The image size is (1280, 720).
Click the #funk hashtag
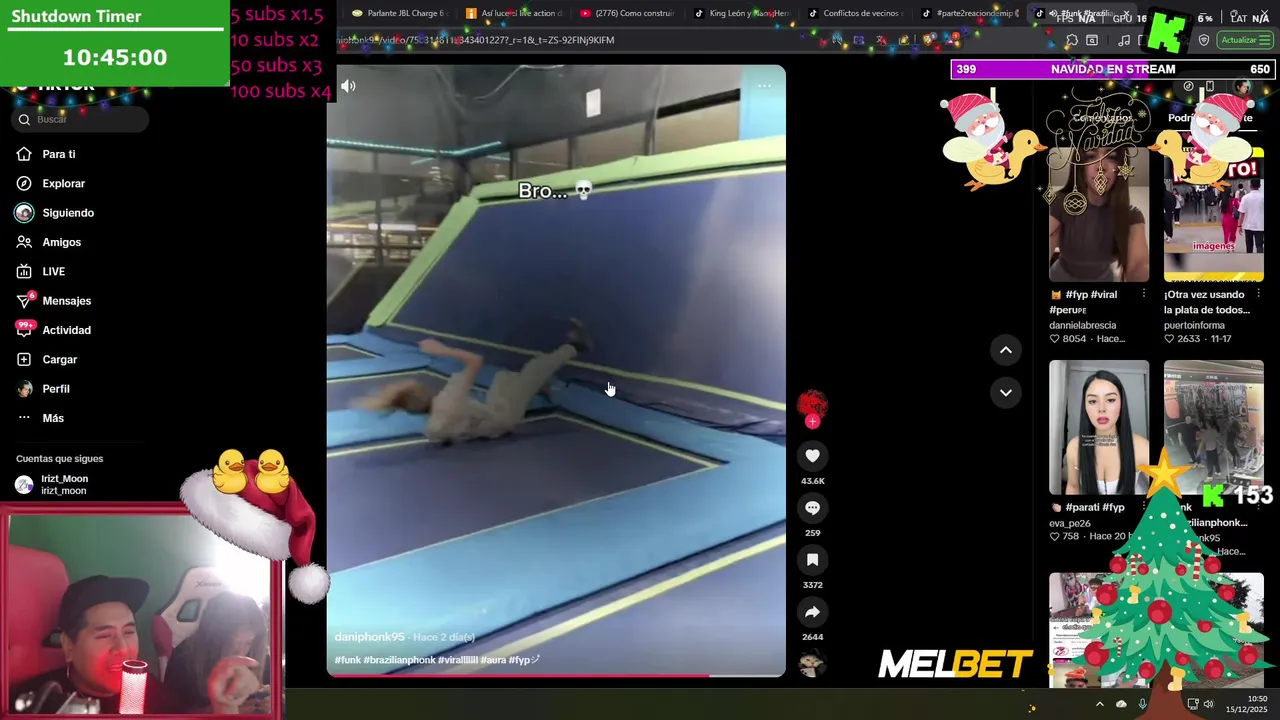point(347,660)
